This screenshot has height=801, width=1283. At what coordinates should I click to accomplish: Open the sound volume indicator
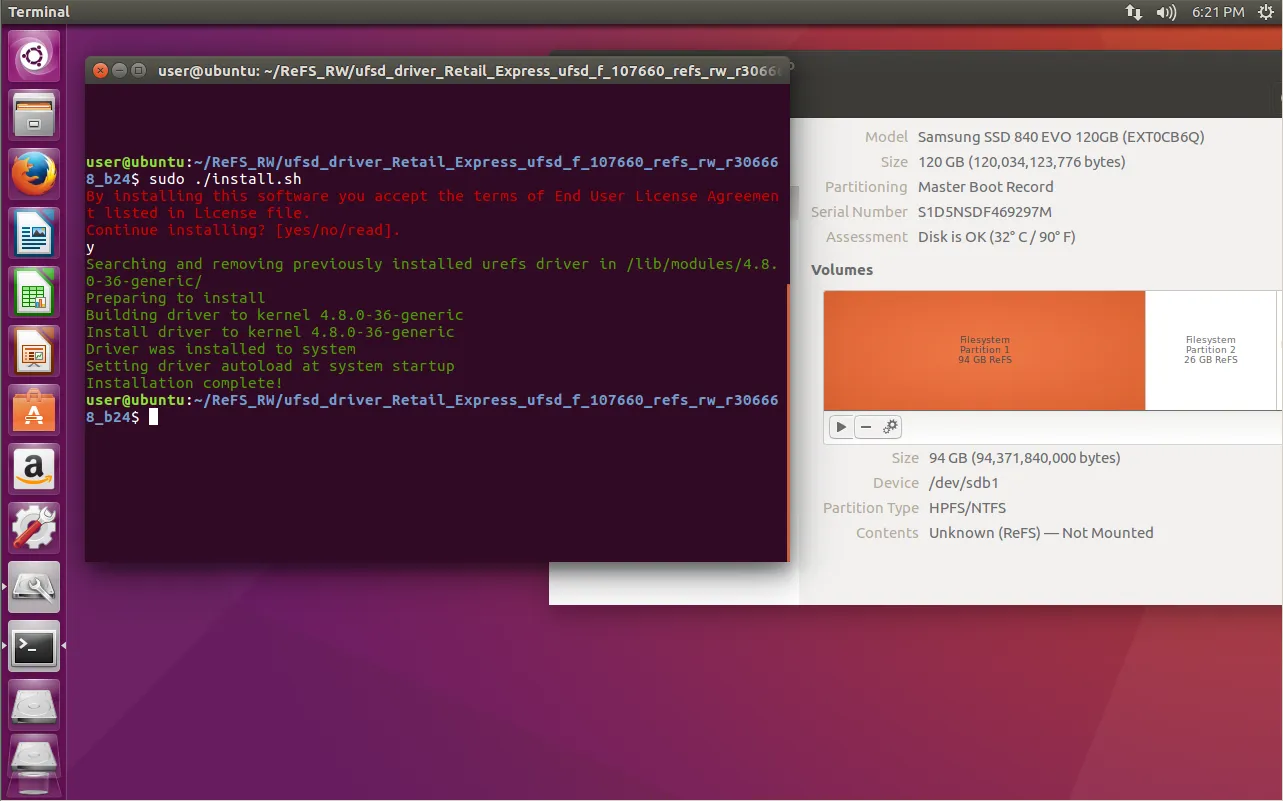pyautogui.click(x=1165, y=12)
